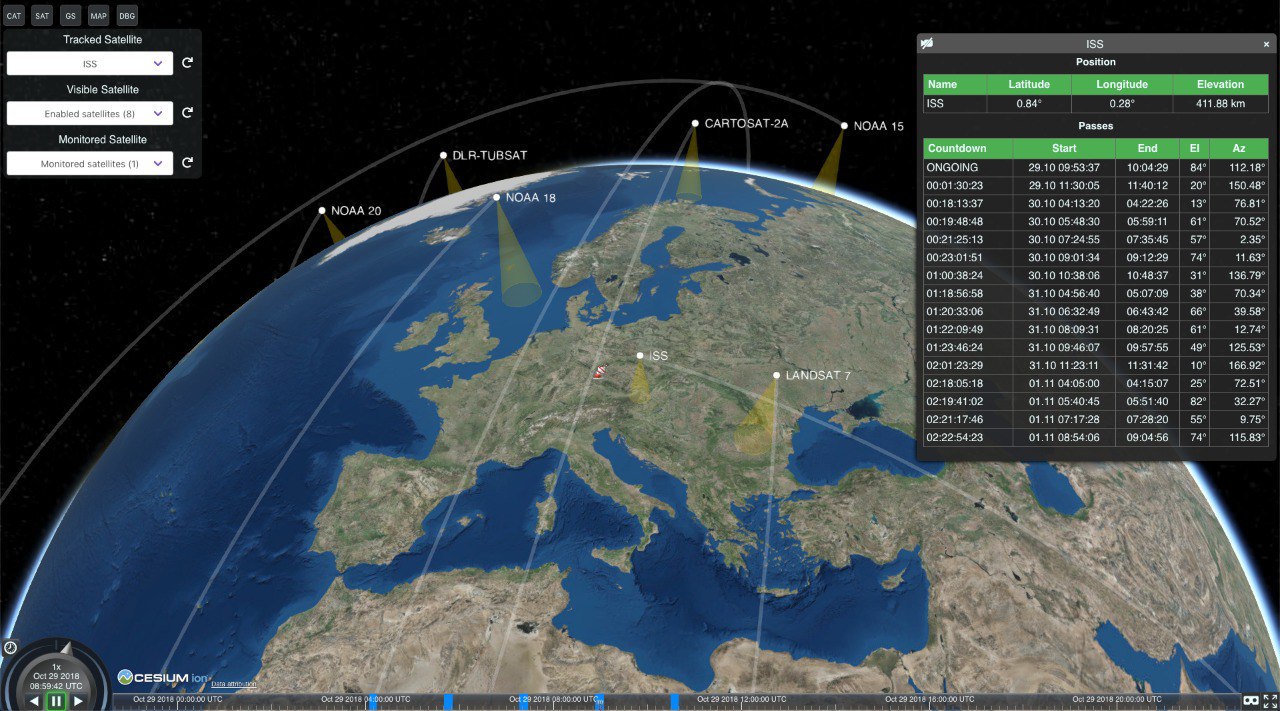This screenshot has height=711, width=1280.
Task: Enable VR headset view mode
Action: [1249, 701]
